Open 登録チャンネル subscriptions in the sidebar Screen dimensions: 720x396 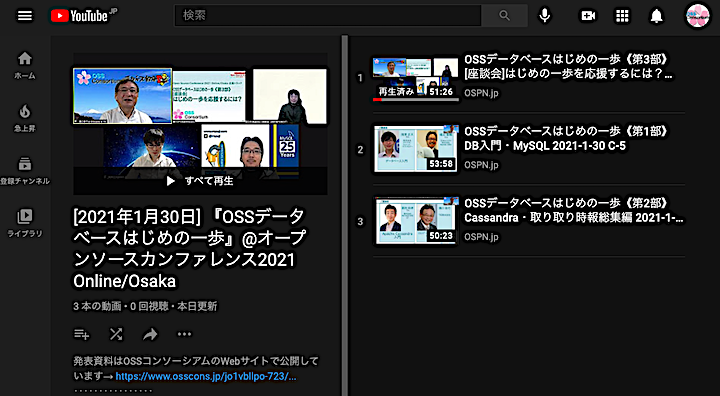[25, 171]
